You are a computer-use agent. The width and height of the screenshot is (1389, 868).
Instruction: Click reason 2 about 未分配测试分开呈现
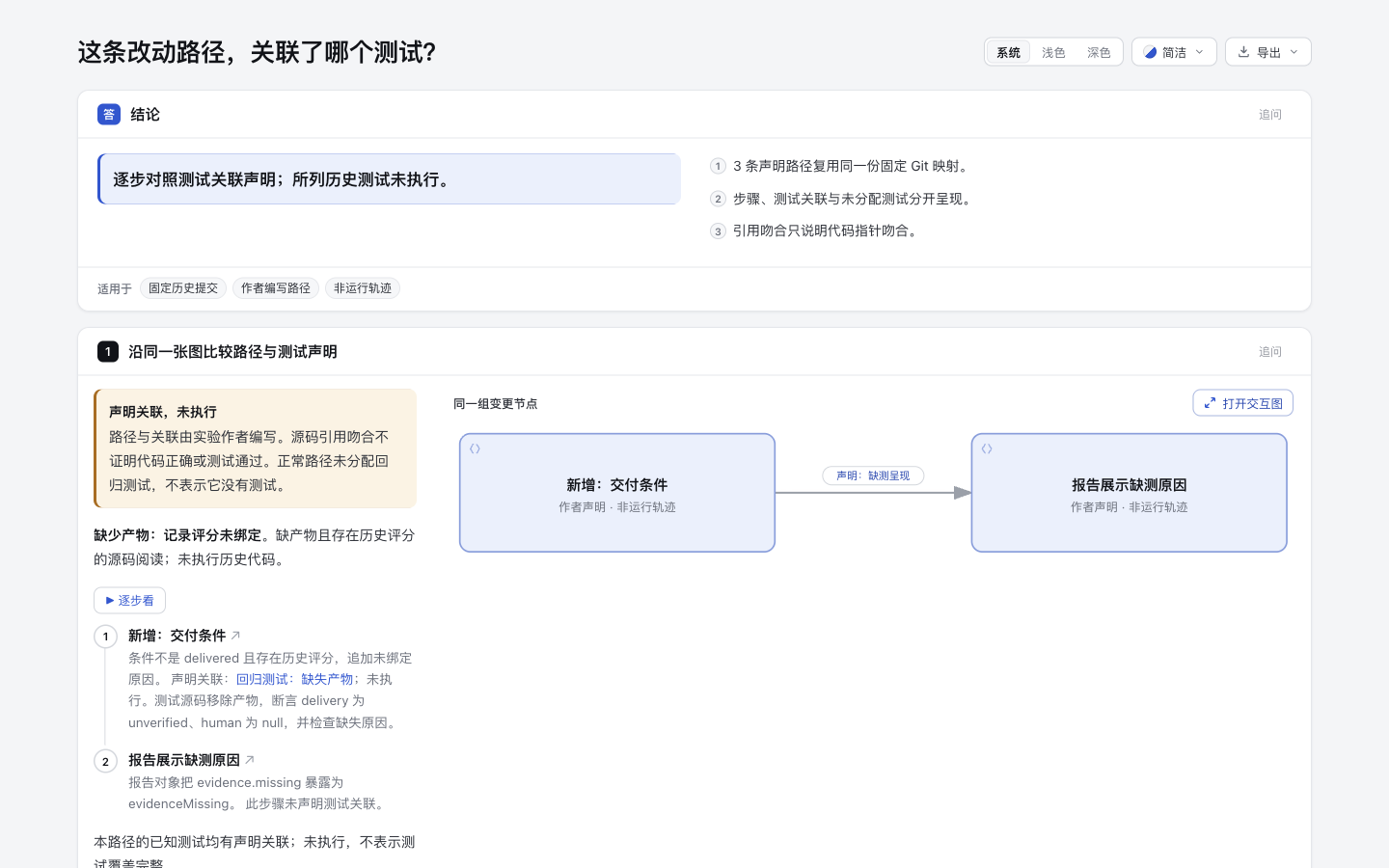tap(842, 199)
